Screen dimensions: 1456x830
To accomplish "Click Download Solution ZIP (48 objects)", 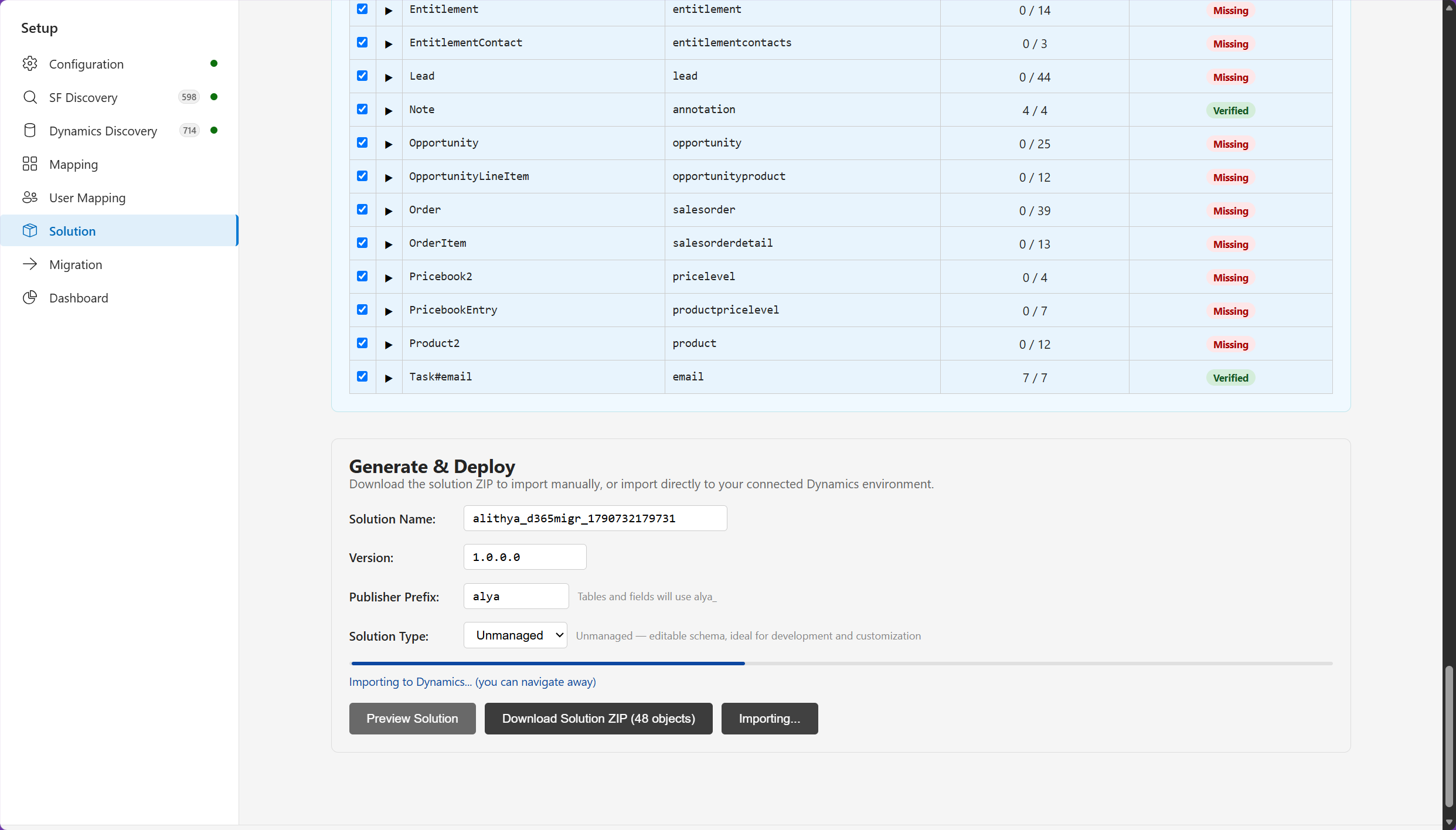I will 598,719.
